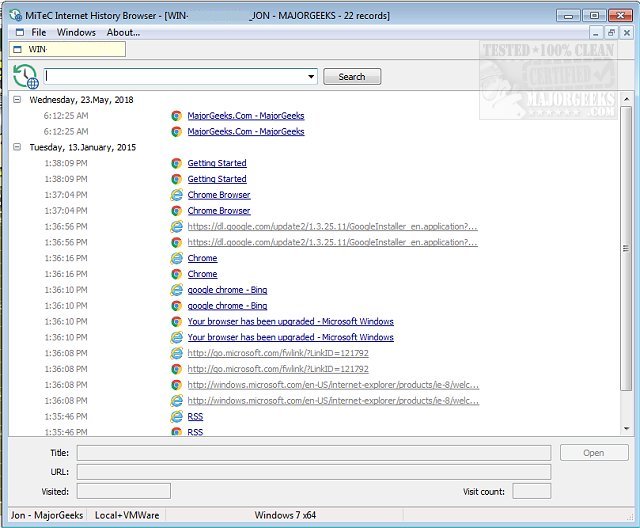Image resolution: width=640 pixels, height=528 pixels.
Task: Collapse the Wednesday, 23.May, 2018 group
Action: coord(17,99)
